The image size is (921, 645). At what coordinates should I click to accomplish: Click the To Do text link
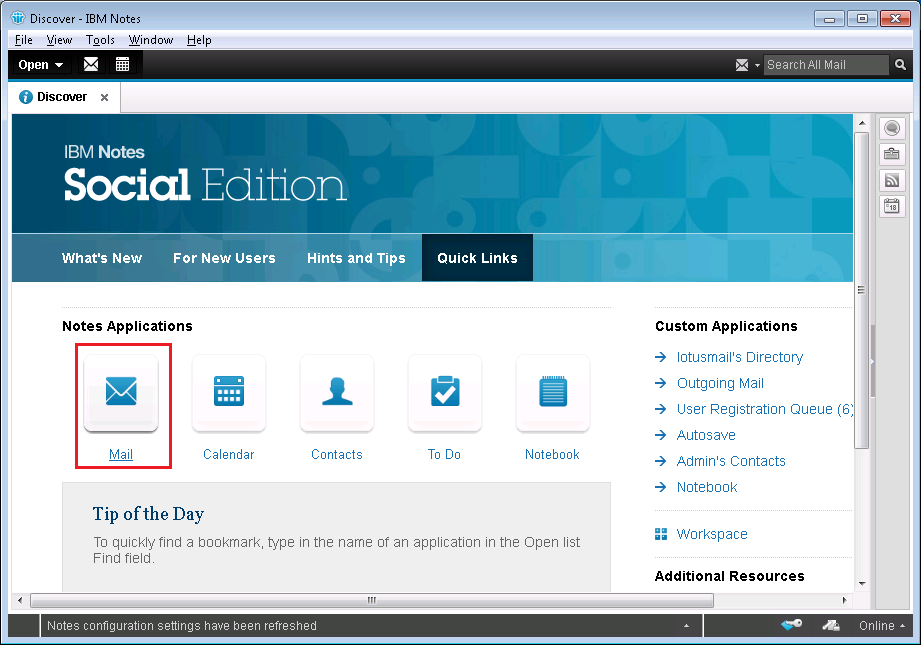pyautogui.click(x=445, y=454)
